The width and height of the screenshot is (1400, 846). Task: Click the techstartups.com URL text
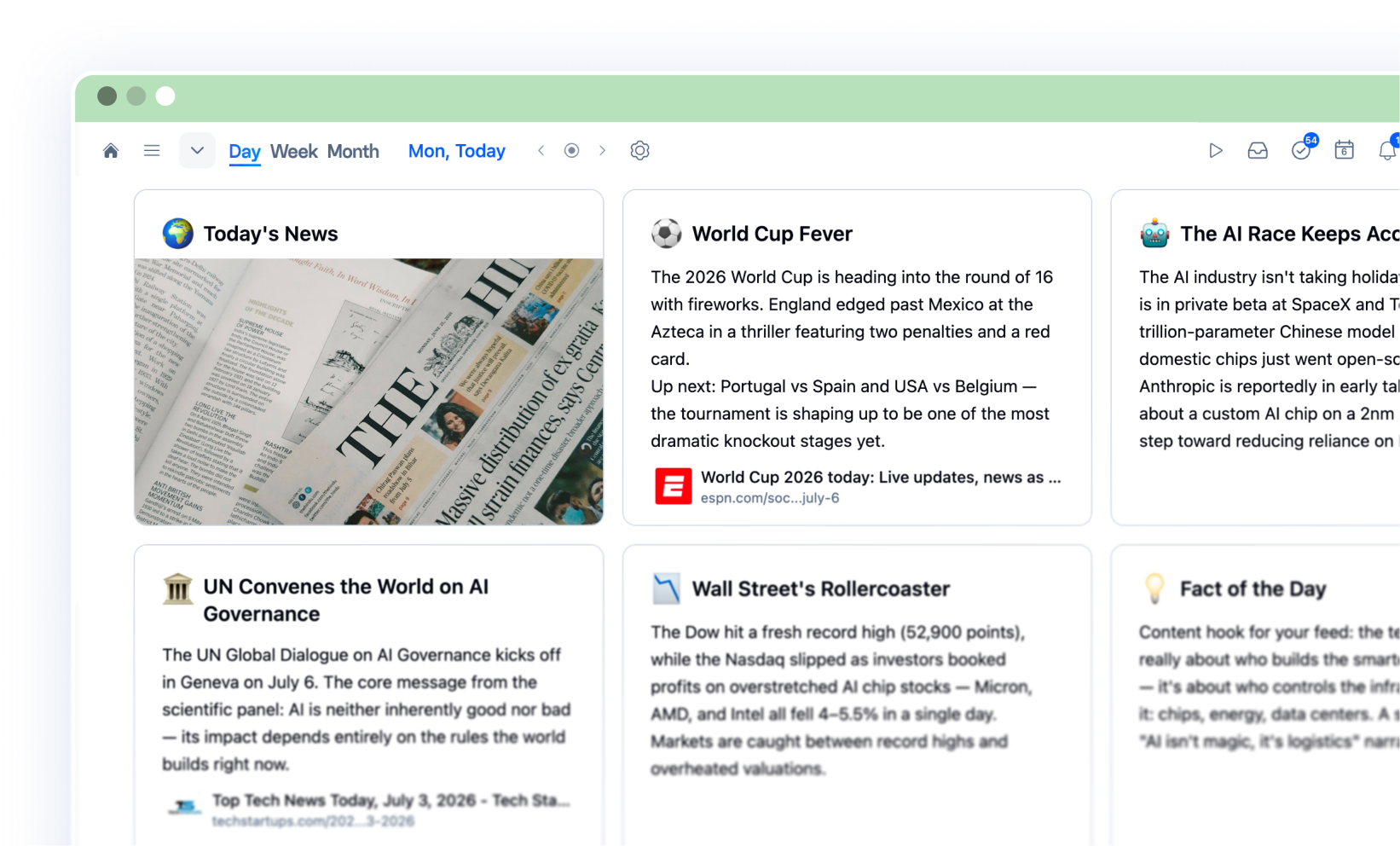[313, 821]
